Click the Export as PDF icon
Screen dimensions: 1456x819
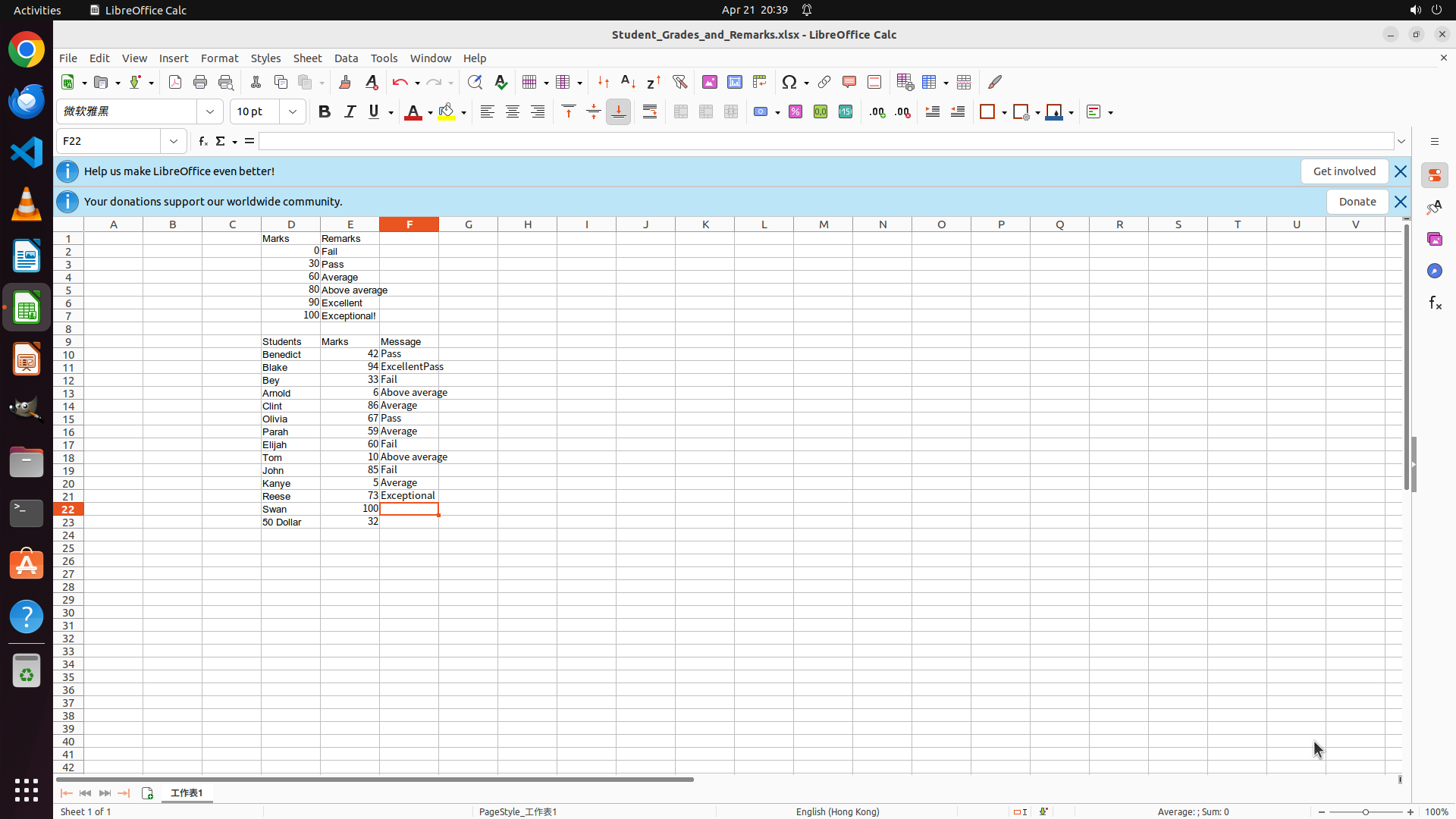coord(175,82)
